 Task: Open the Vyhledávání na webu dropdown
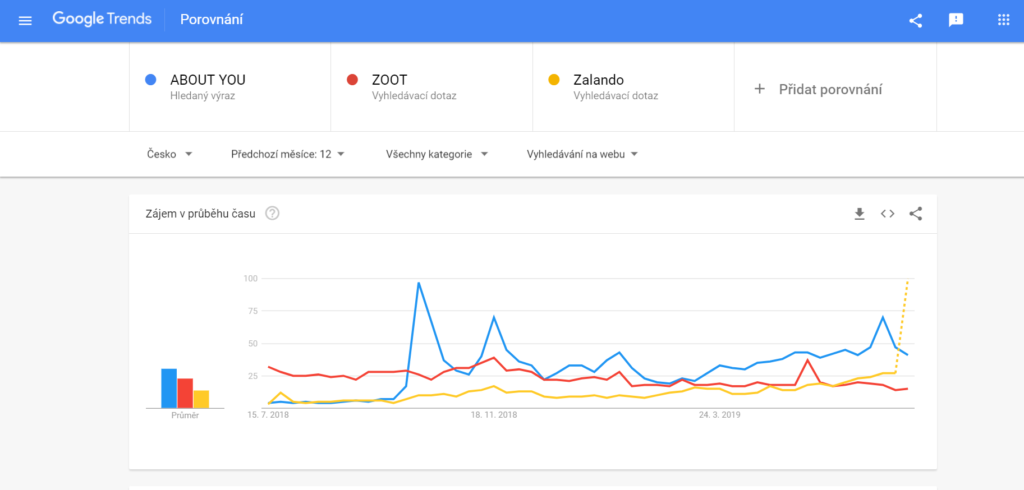(x=583, y=154)
